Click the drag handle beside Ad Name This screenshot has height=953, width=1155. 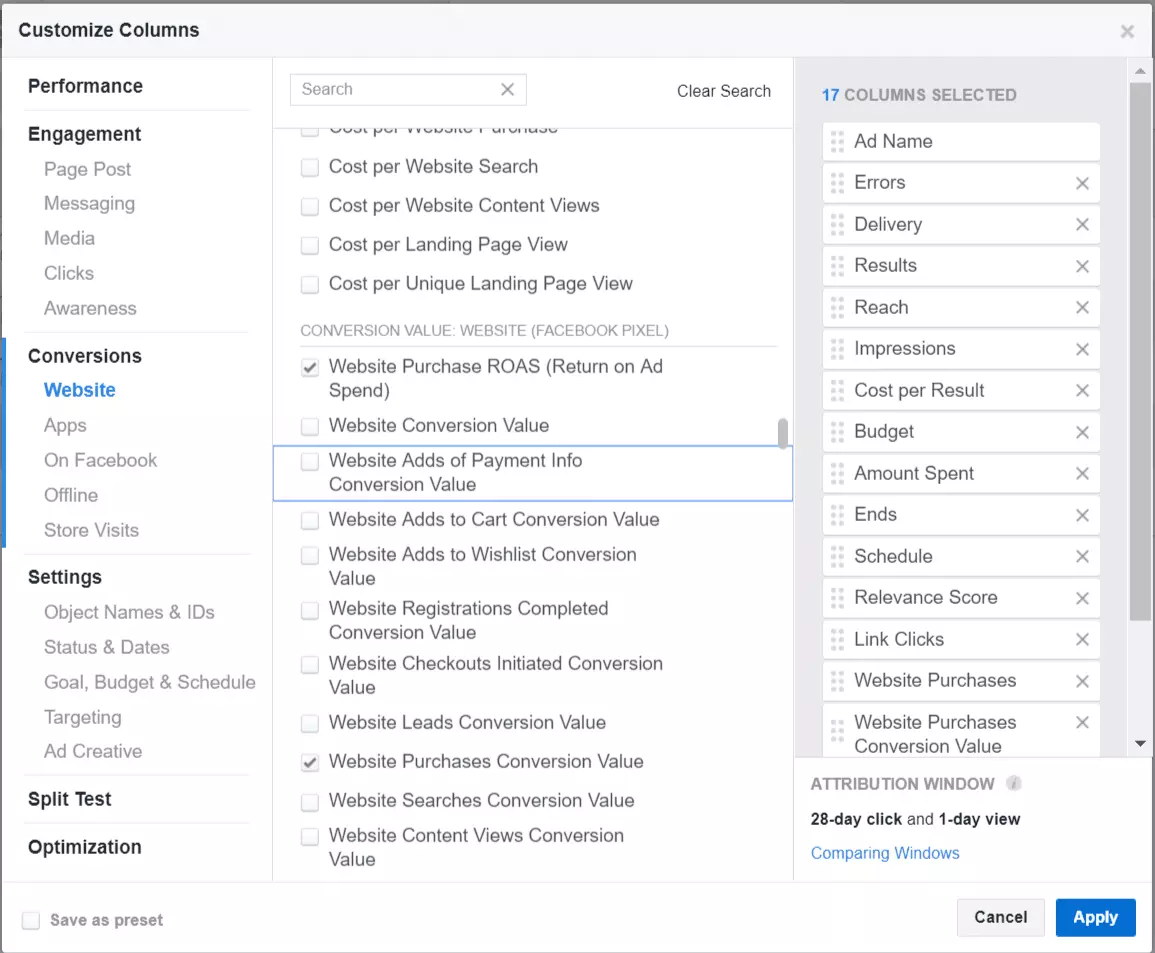click(838, 142)
